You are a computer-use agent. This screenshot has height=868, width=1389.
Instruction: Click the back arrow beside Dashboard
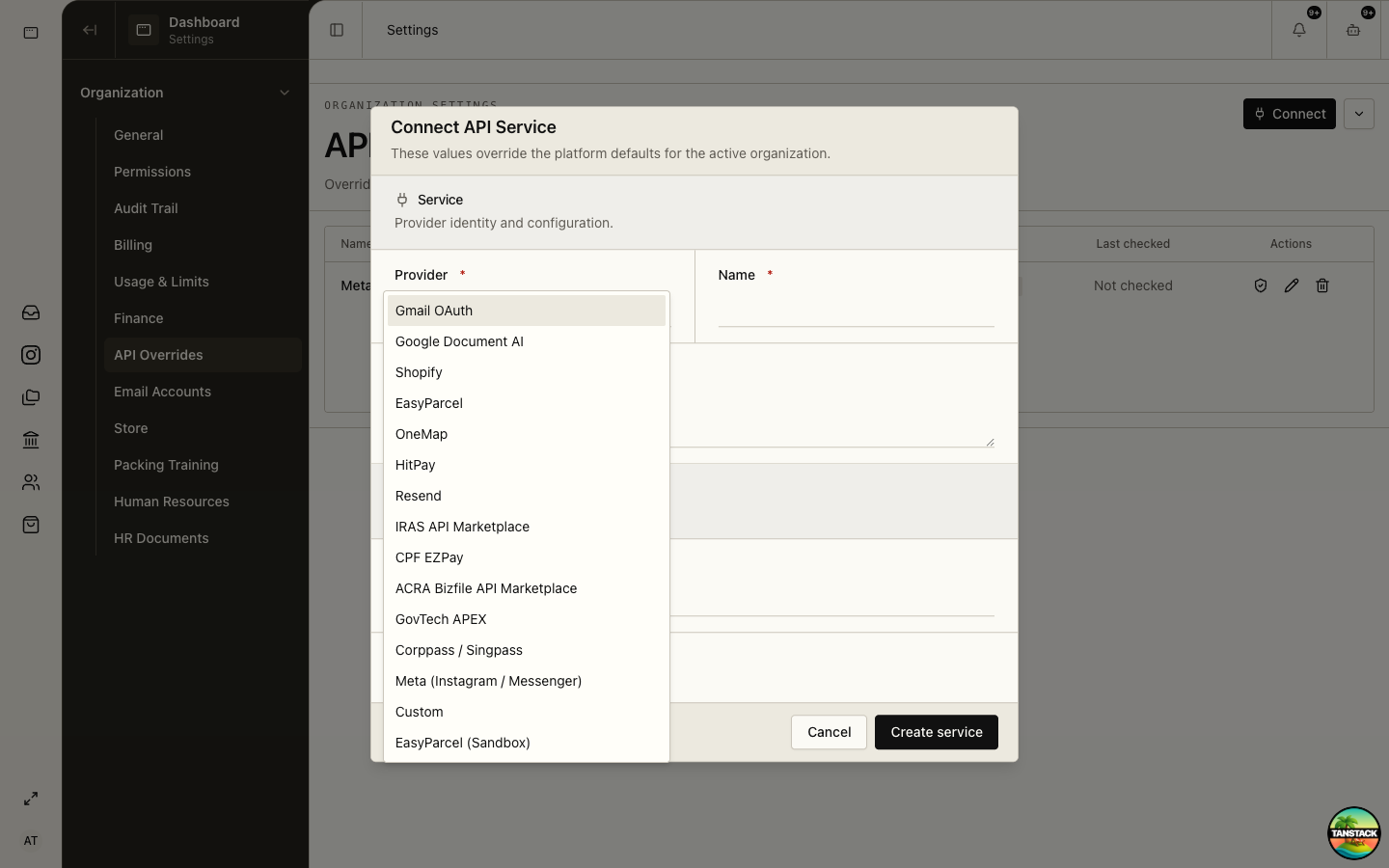pyautogui.click(x=90, y=30)
